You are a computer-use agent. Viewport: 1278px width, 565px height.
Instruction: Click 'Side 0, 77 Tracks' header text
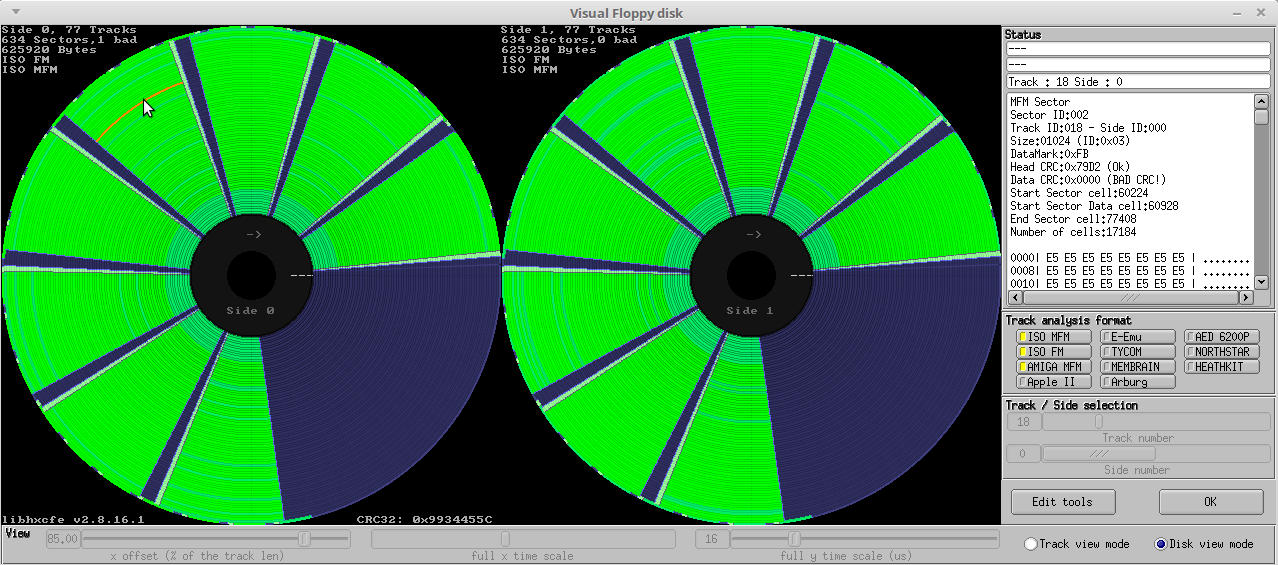69,30
